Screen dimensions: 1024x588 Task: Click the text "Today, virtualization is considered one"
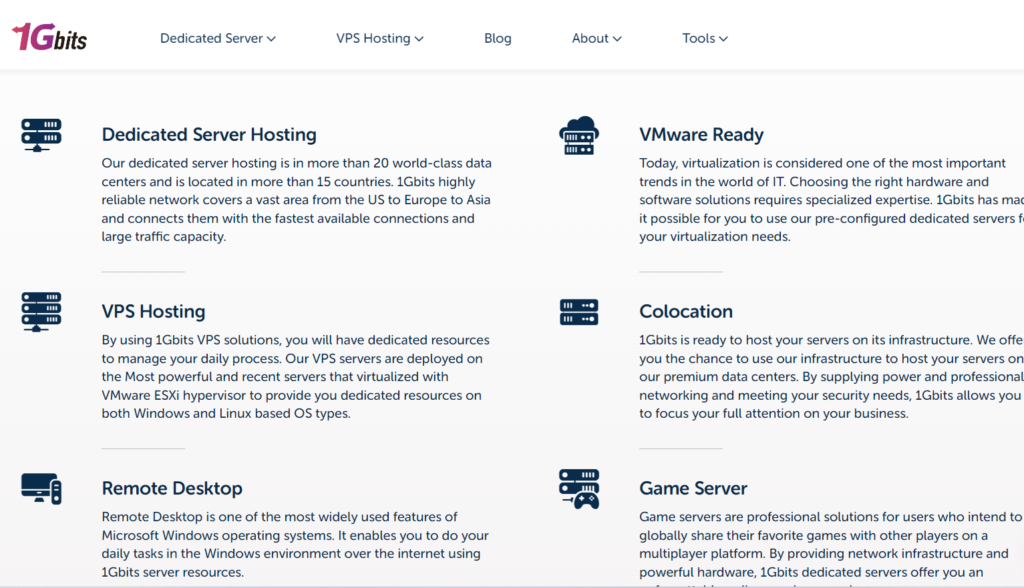pos(753,163)
